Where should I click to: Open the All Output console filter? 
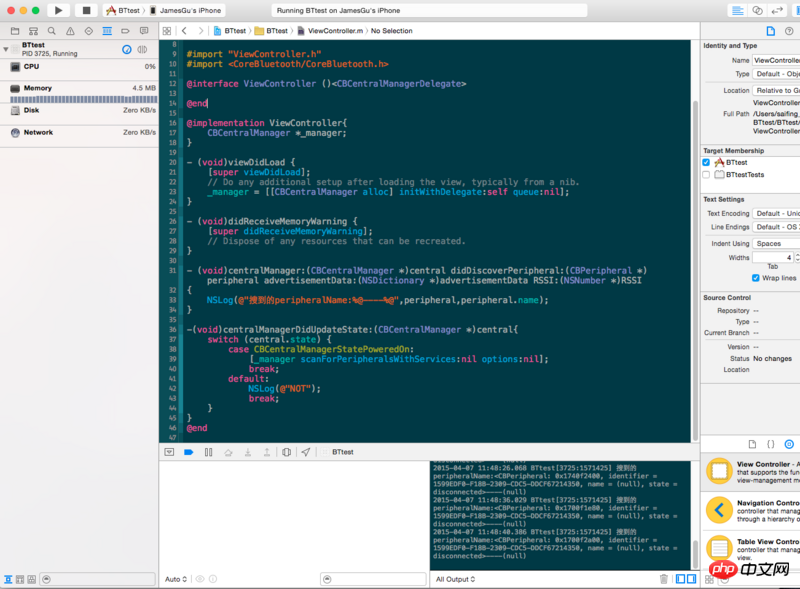tap(456, 579)
